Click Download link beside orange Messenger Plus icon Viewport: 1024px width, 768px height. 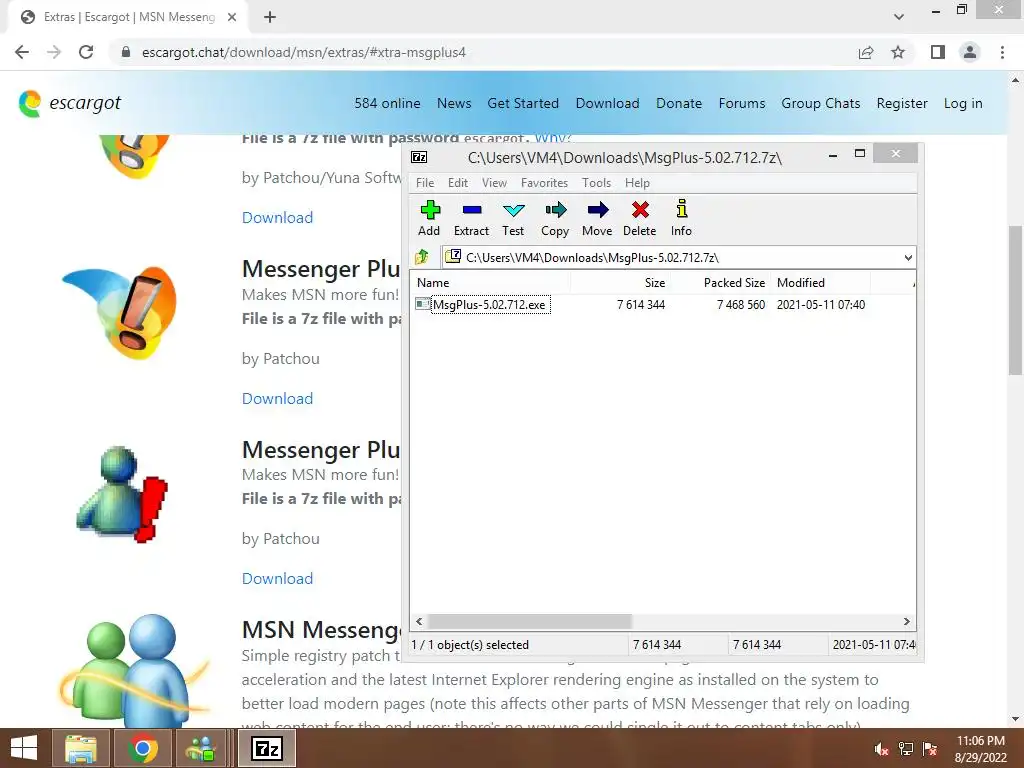(x=278, y=398)
